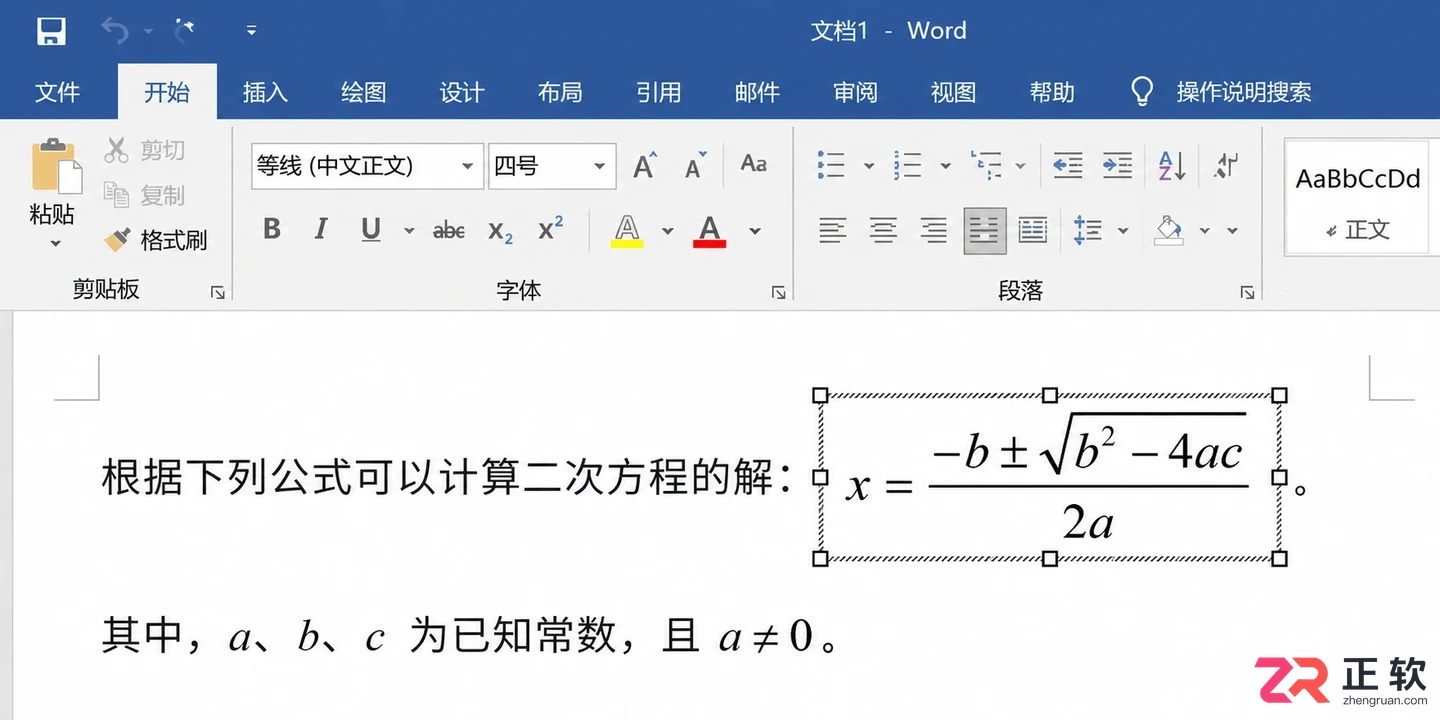Click the Numbering list icon
Image resolution: width=1440 pixels, height=720 pixels.
[908, 165]
